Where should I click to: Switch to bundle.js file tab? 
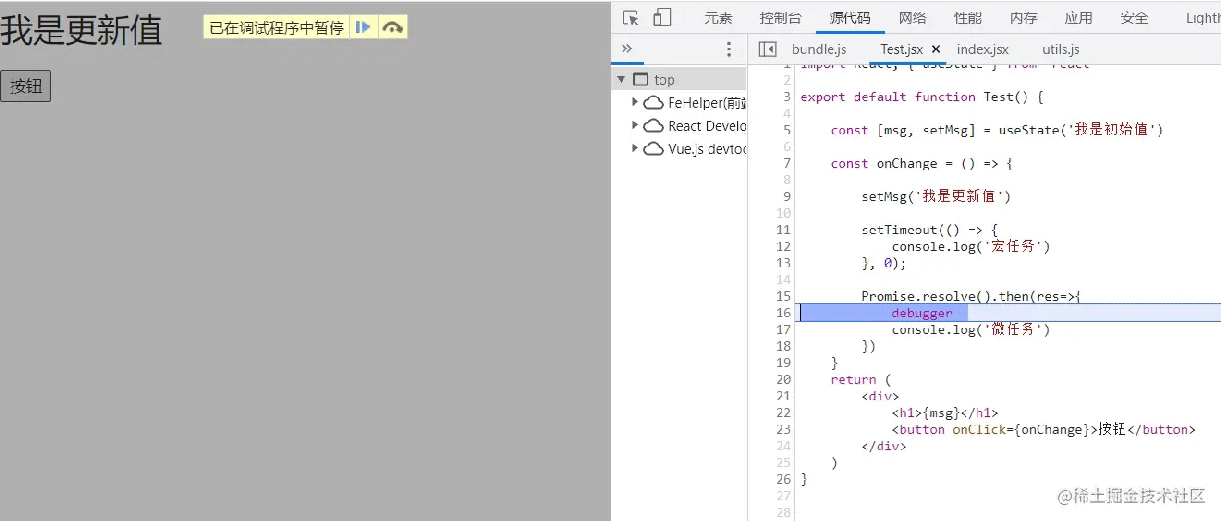[x=819, y=49]
